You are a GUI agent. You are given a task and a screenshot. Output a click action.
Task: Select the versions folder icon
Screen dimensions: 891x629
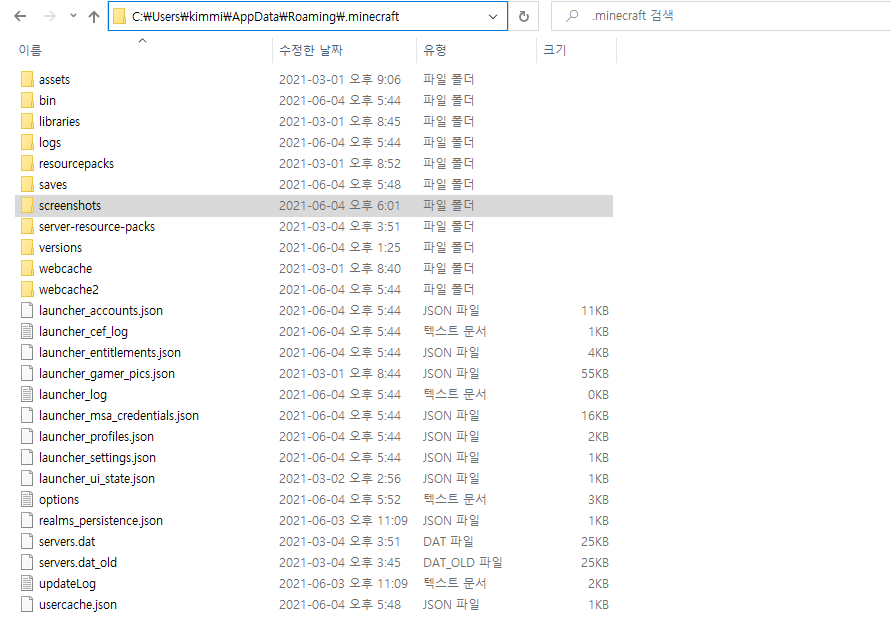27,248
